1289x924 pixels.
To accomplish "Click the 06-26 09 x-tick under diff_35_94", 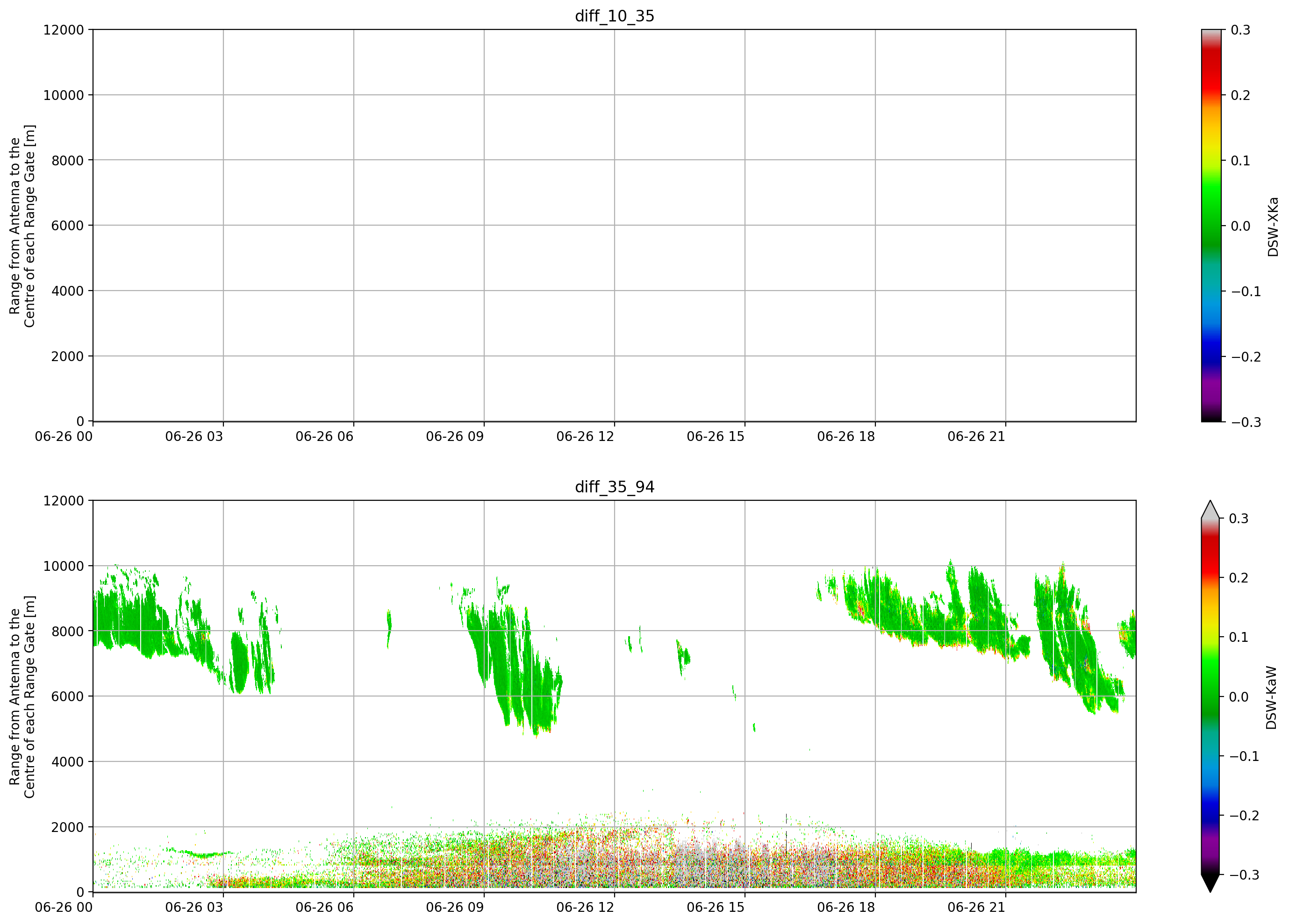I will coord(455,907).
